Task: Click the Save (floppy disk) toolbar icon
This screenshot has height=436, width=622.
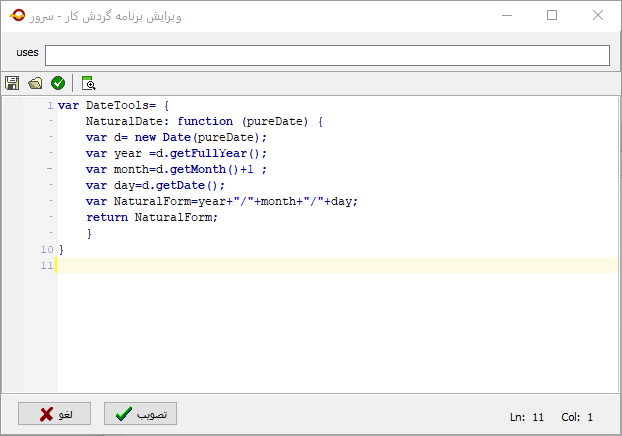Action: point(12,83)
